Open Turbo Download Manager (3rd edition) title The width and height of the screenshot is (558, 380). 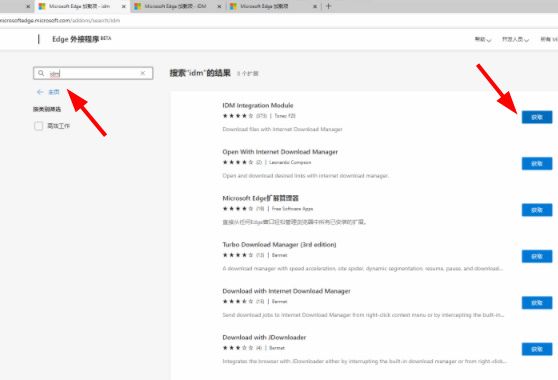[279, 244]
